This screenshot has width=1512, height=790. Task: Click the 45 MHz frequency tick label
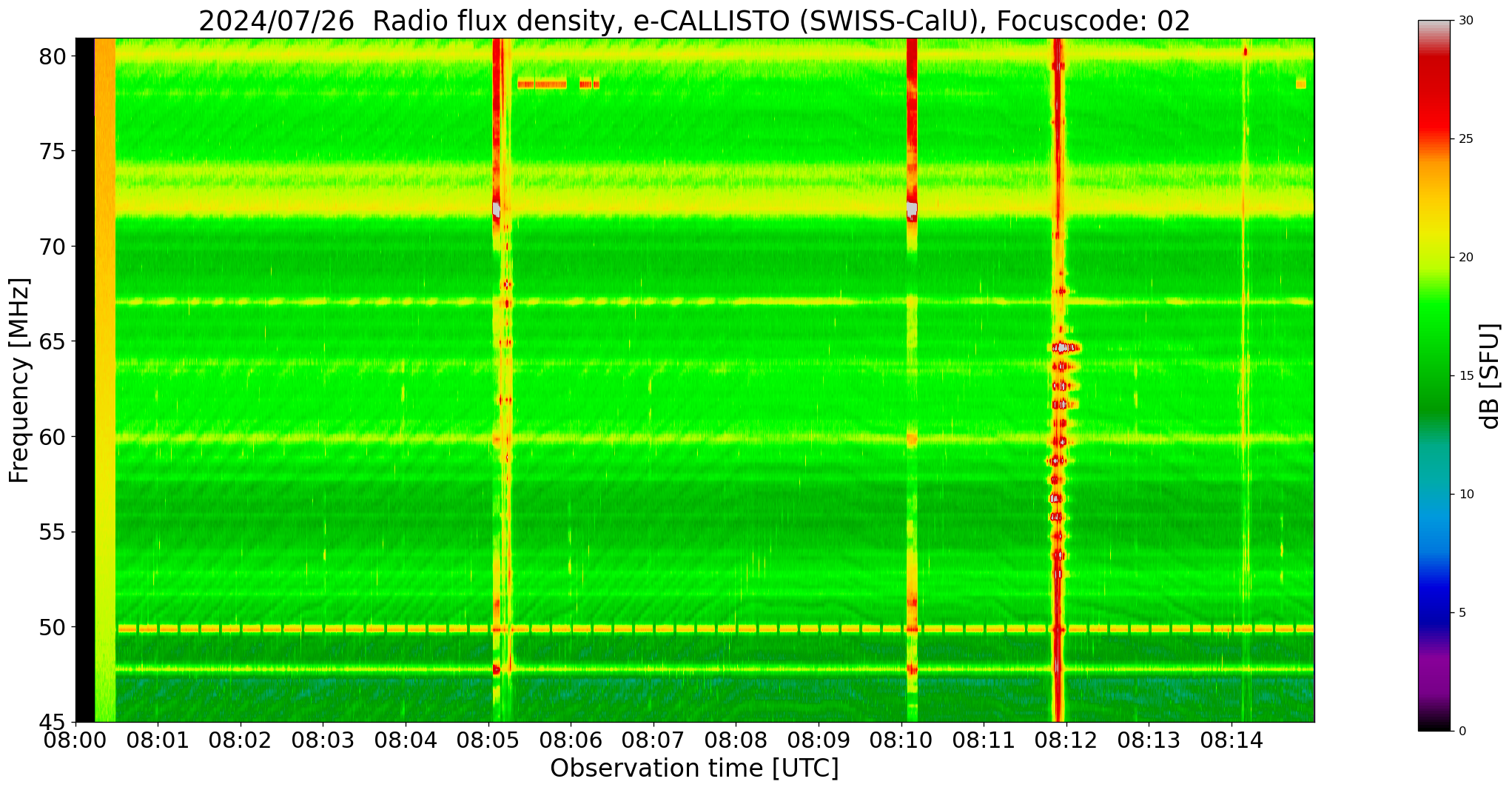point(53,723)
